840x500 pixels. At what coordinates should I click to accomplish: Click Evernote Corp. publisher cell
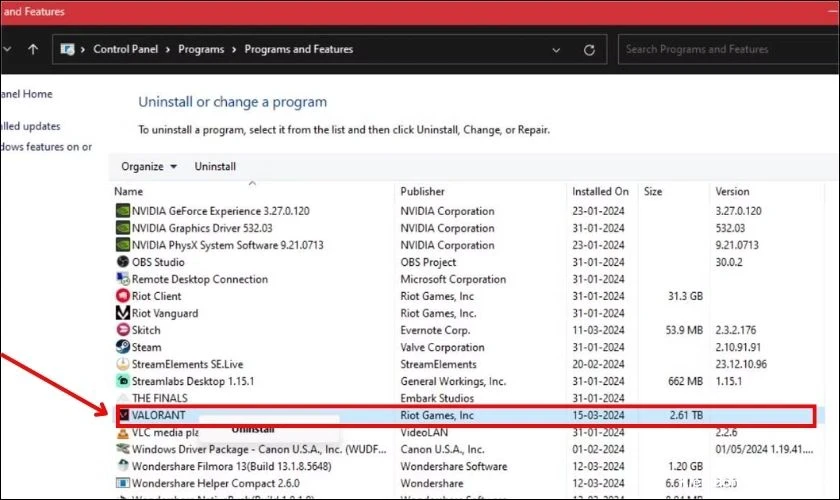point(435,330)
